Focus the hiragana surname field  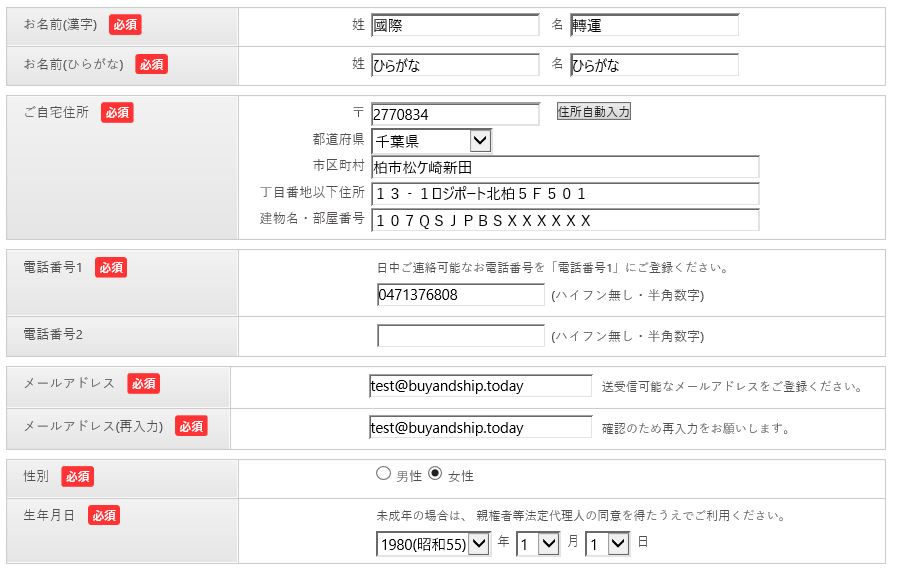click(454, 65)
